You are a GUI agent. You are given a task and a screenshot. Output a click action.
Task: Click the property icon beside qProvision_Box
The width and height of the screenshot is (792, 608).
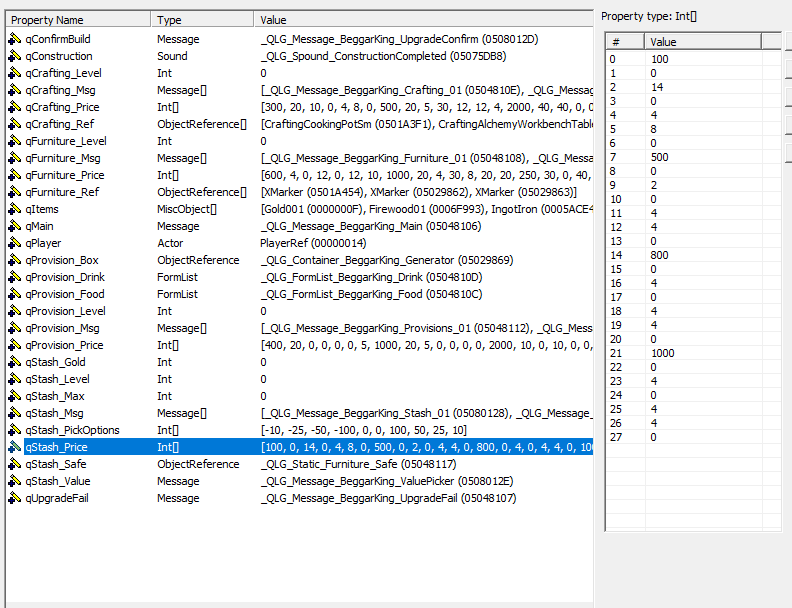point(15,260)
